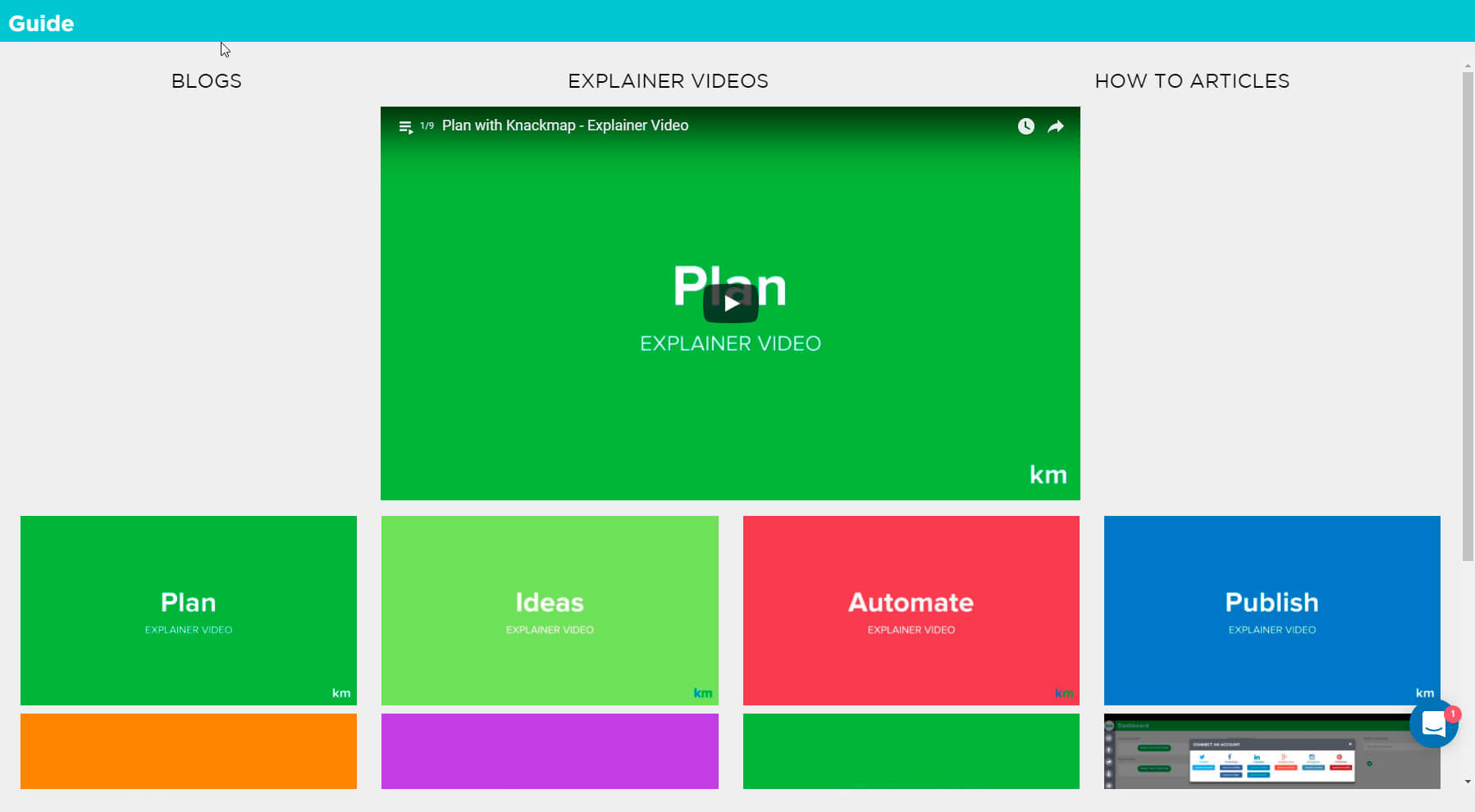Click the Share arrow icon on video
This screenshot has width=1475, height=812.
pos(1056,126)
